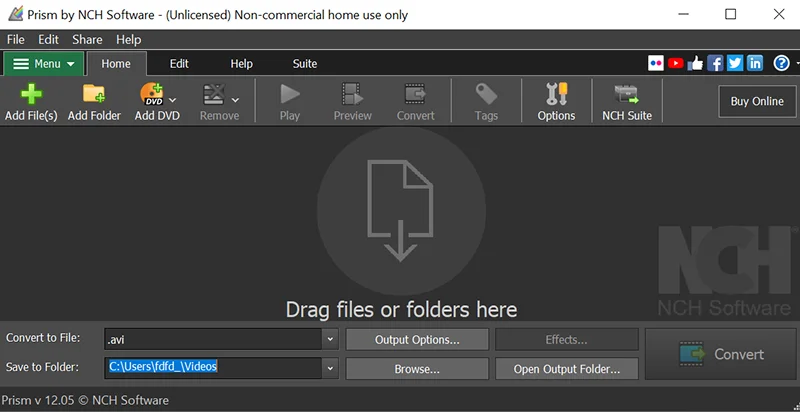800x412 pixels.
Task: Open Options with the tools icon
Action: (x=556, y=94)
